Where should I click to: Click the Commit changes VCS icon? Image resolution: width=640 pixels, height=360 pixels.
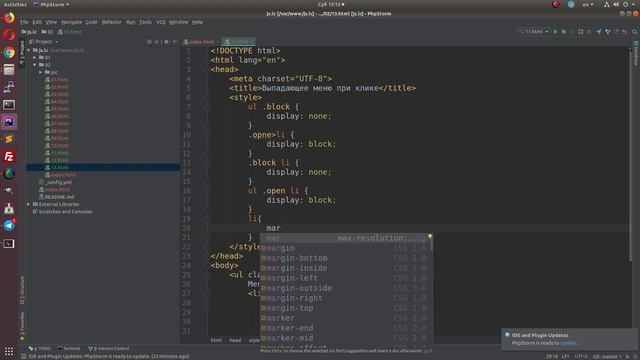point(608,31)
